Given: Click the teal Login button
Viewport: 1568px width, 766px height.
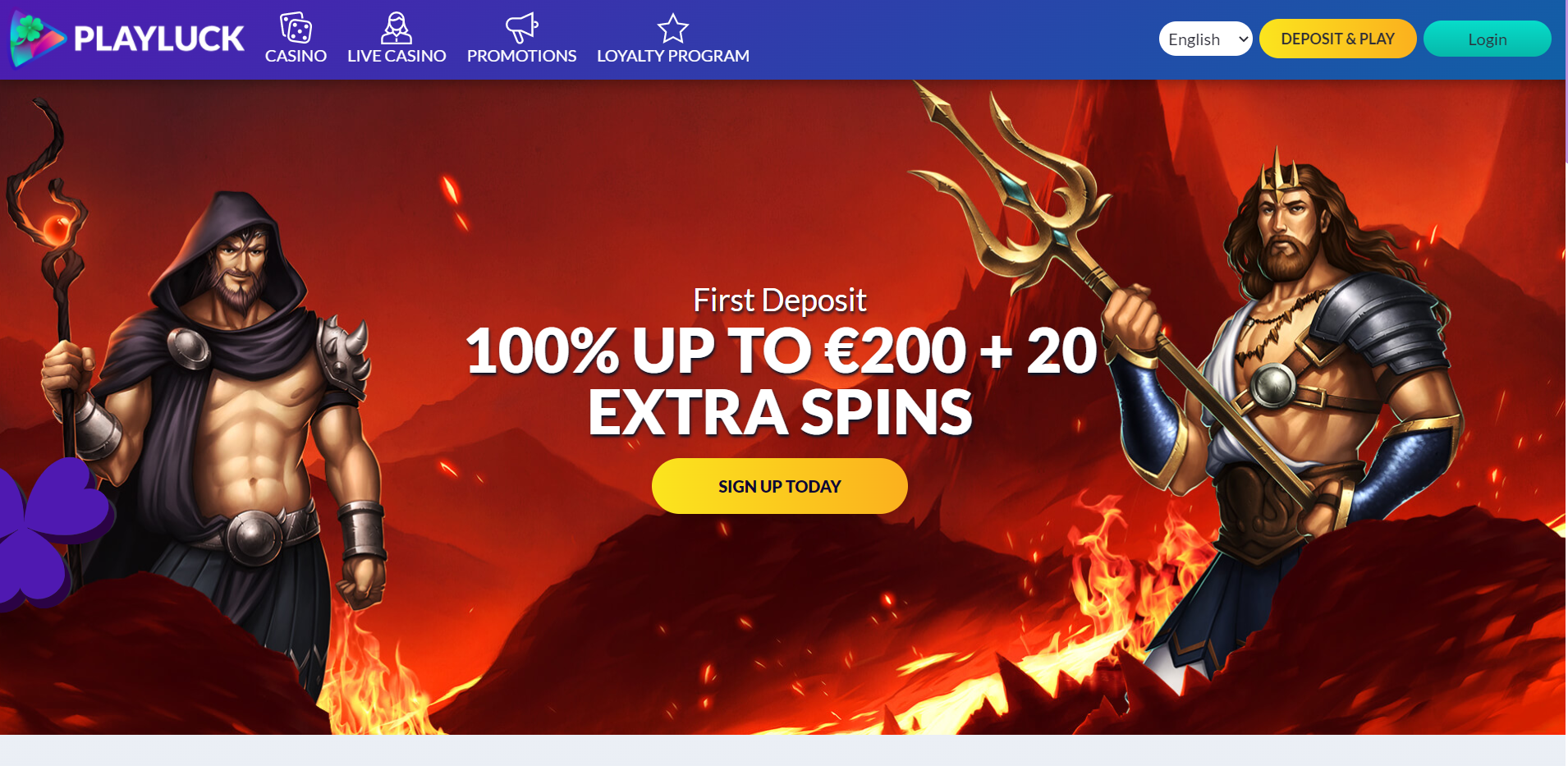Looking at the screenshot, I should (x=1487, y=39).
